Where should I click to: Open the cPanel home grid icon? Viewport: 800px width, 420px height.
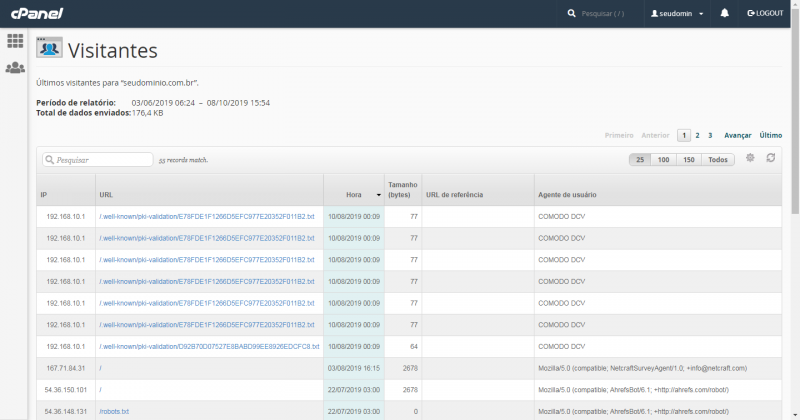click(x=15, y=41)
